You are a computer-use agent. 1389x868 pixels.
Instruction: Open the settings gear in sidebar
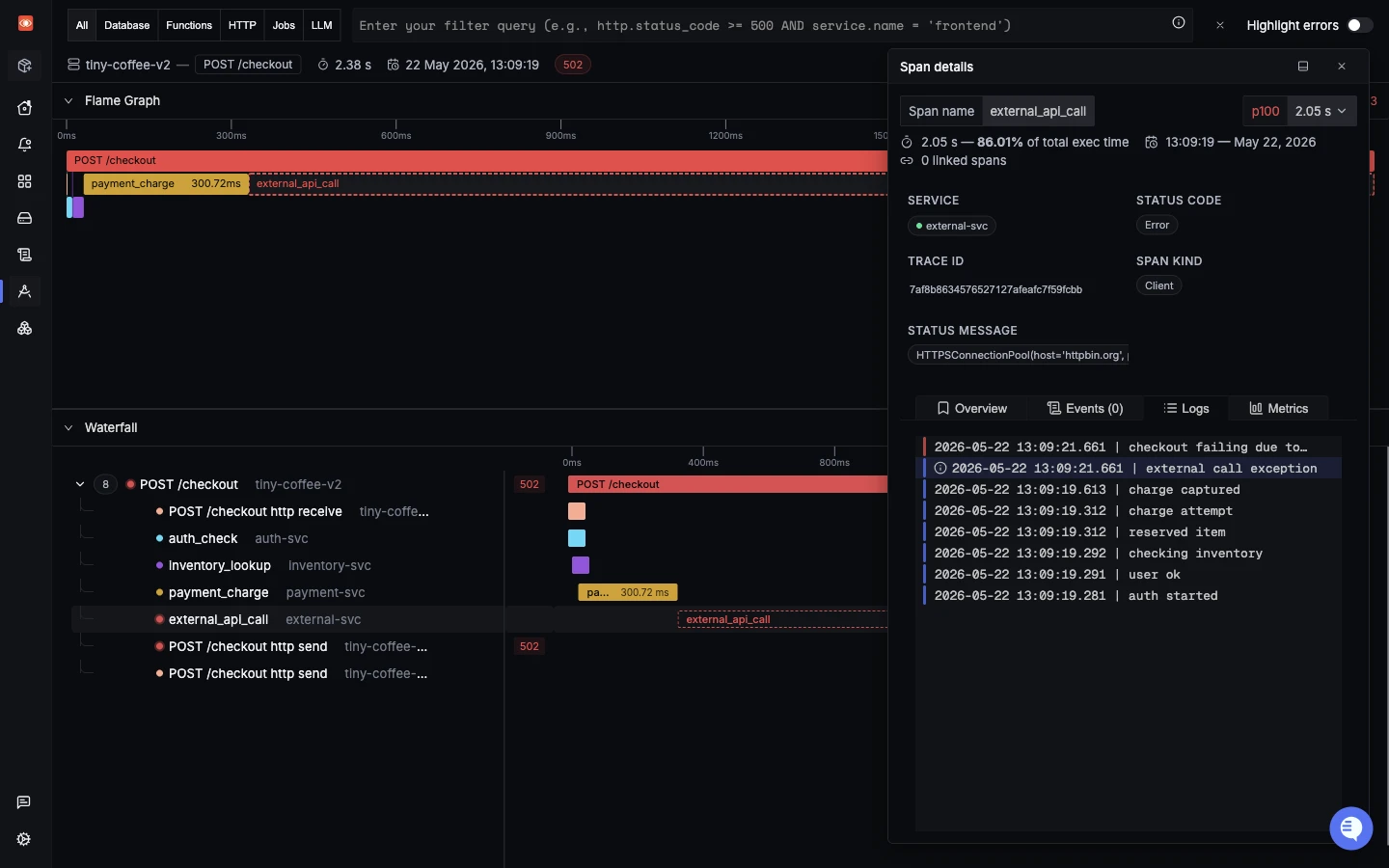tap(24, 839)
